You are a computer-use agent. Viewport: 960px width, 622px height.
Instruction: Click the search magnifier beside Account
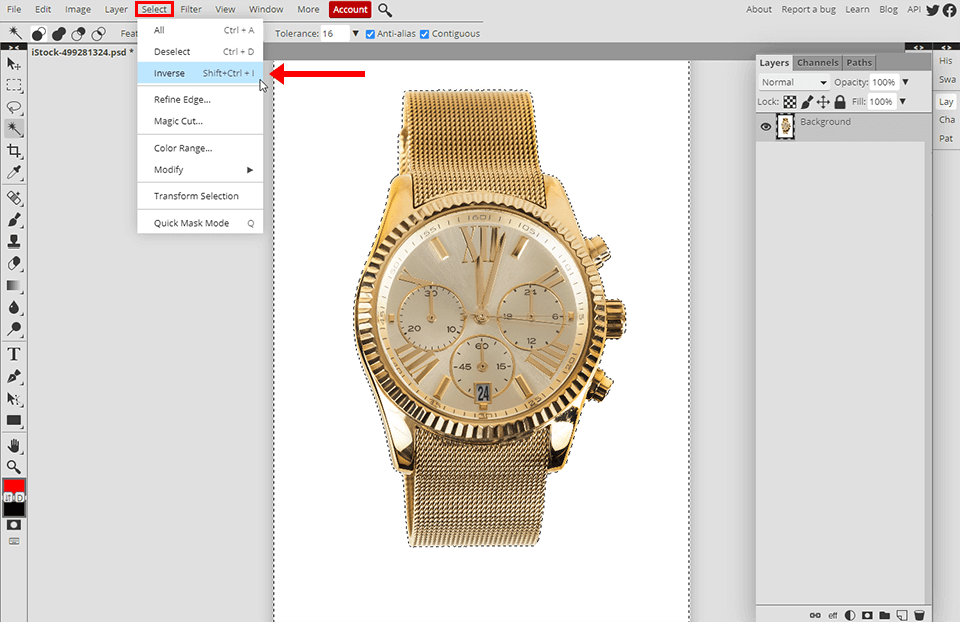[x=385, y=10]
